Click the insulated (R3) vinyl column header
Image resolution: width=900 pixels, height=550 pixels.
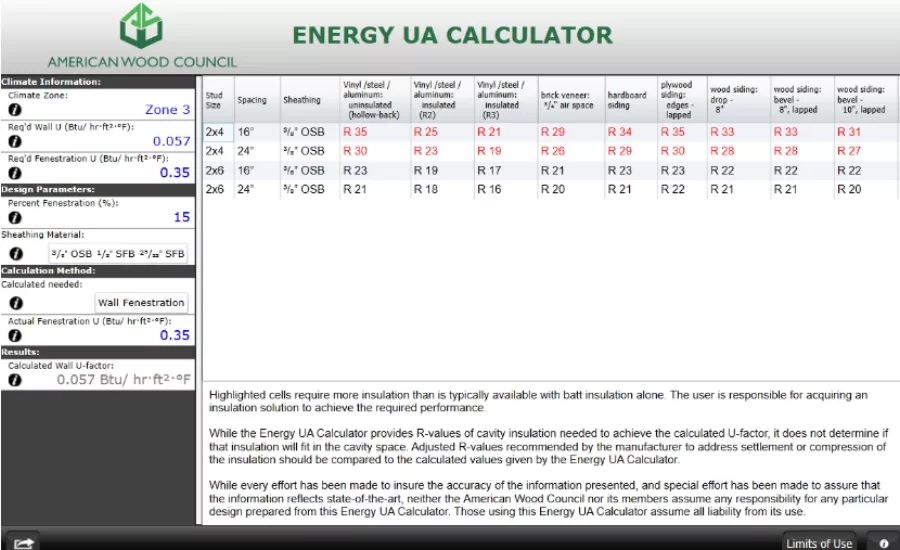click(x=506, y=99)
